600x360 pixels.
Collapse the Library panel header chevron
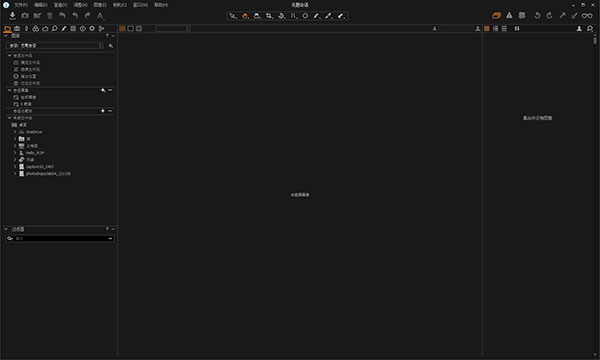(6, 36)
